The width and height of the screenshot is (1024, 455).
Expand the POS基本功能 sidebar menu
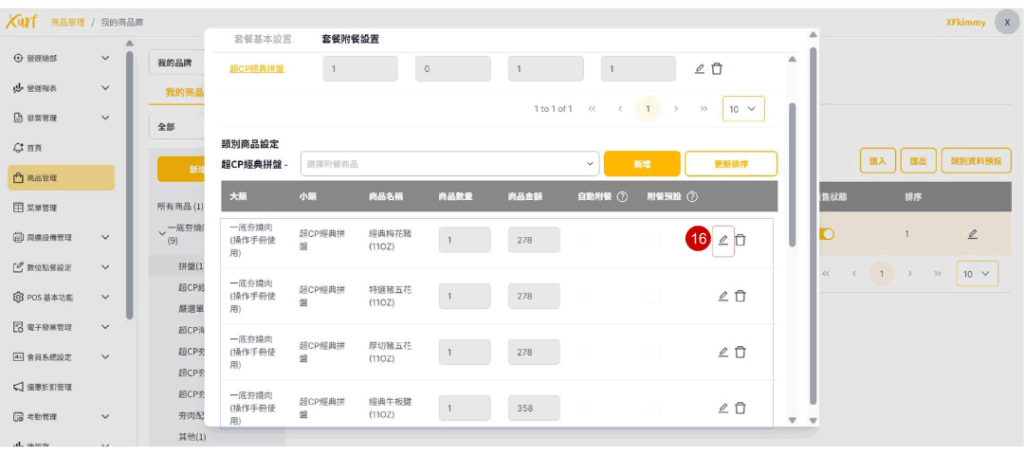pyautogui.click(x=60, y=297)
